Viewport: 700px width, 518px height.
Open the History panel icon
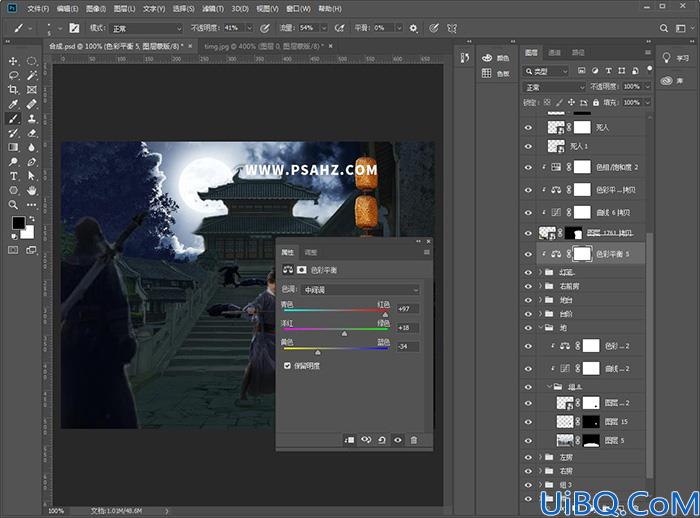(x=464, y=58)
